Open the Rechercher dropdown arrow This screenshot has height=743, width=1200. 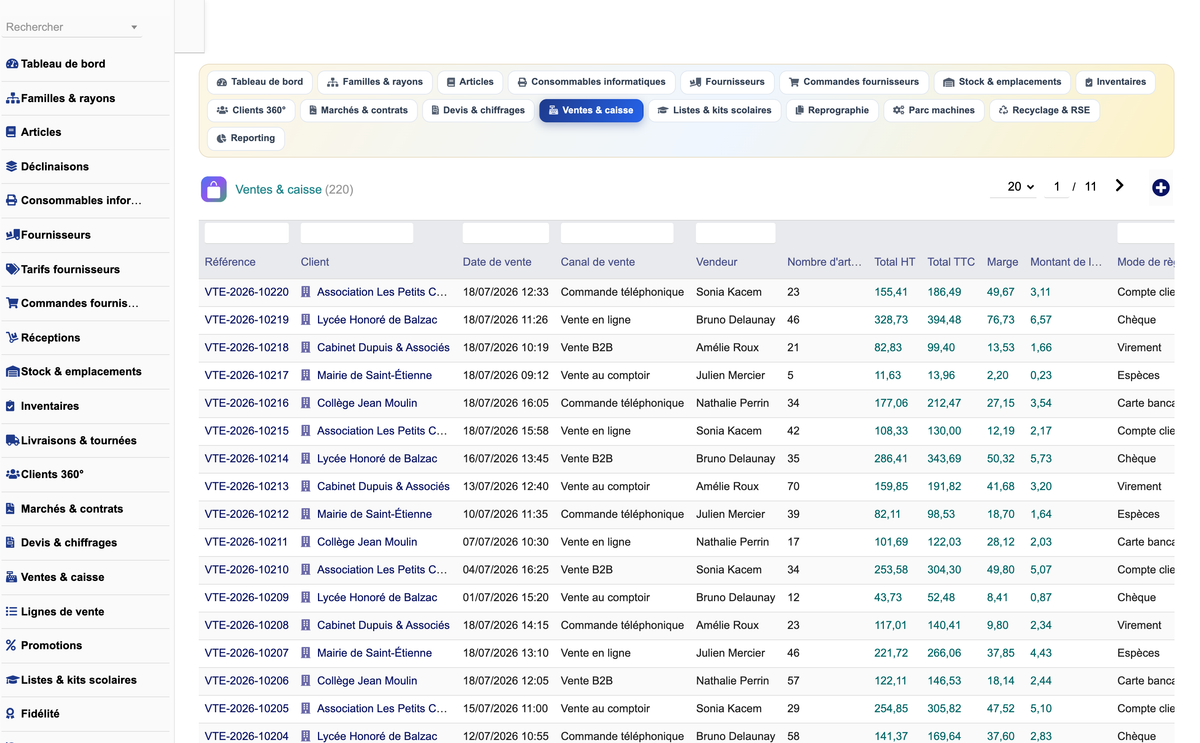click(134, 28)
